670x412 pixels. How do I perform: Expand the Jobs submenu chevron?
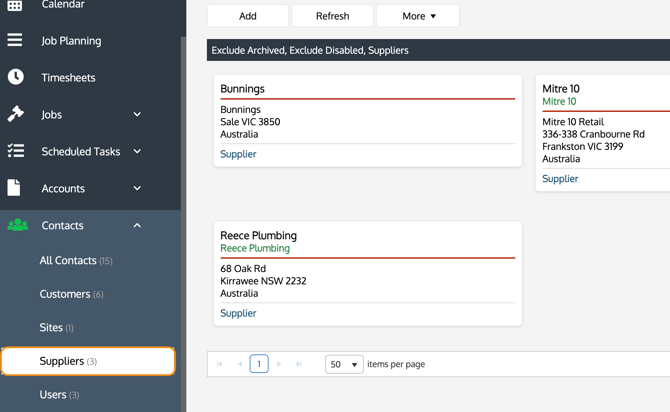click(x=137, y=115)
